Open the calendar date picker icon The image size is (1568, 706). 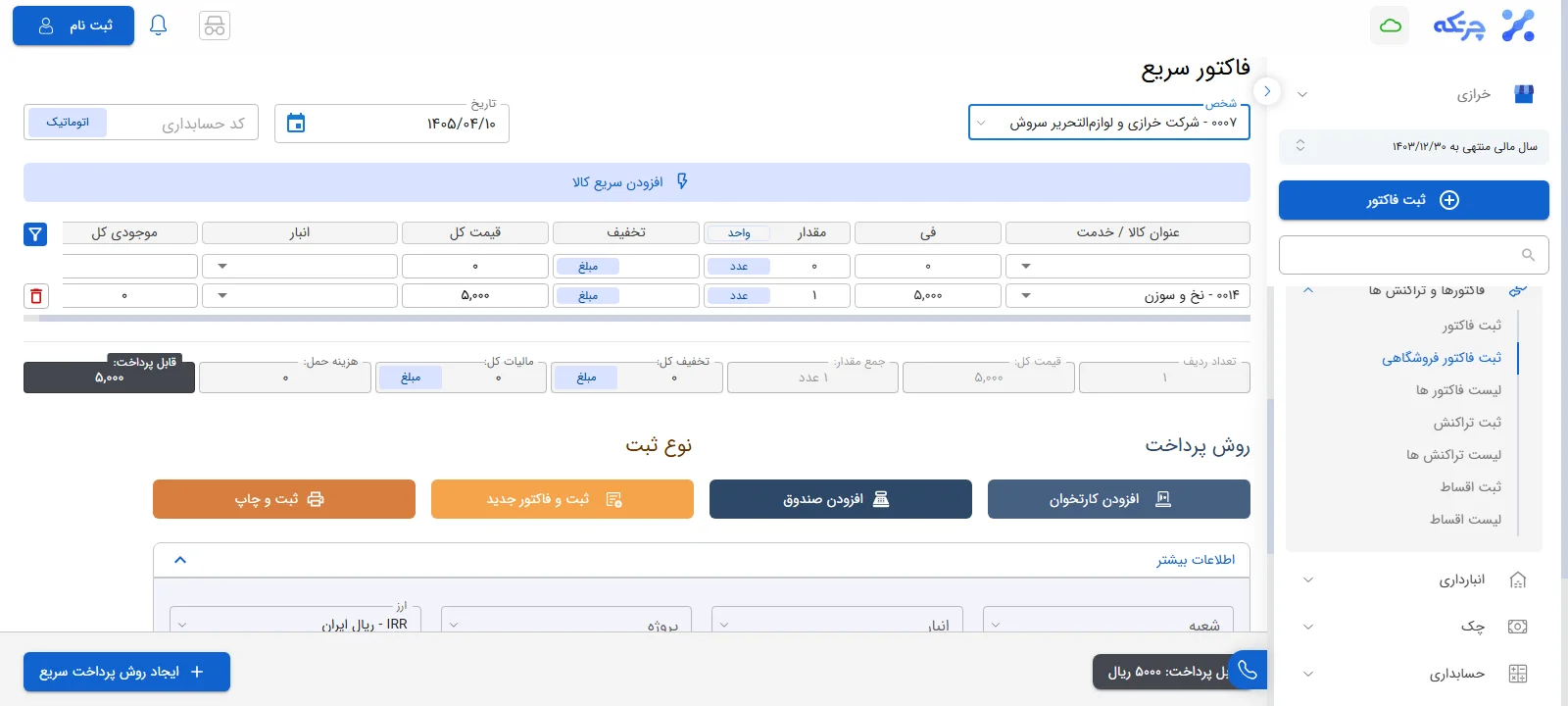[296, 124]
